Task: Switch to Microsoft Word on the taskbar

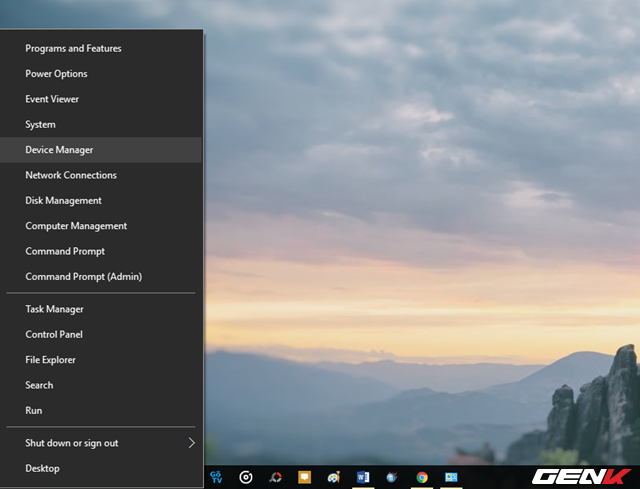Action: (363, 477)
